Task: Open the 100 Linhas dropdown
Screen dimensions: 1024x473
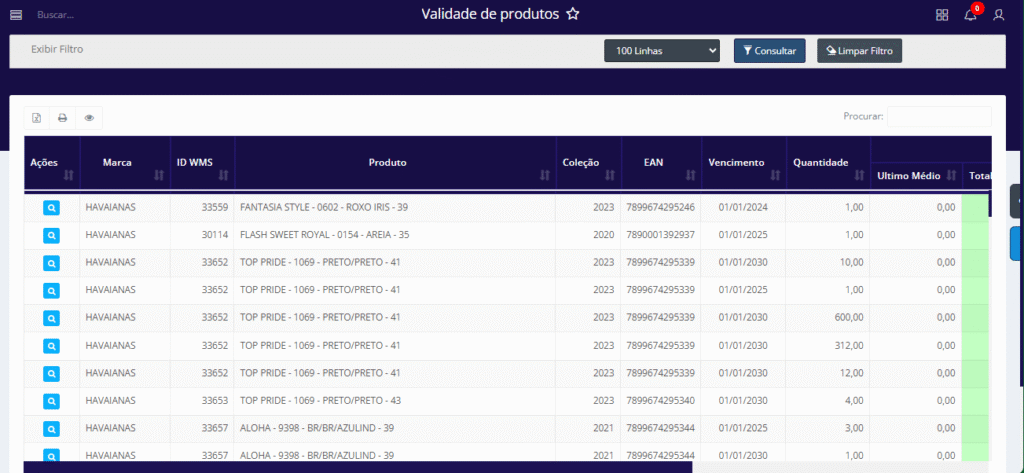Action: coord(661,50)
